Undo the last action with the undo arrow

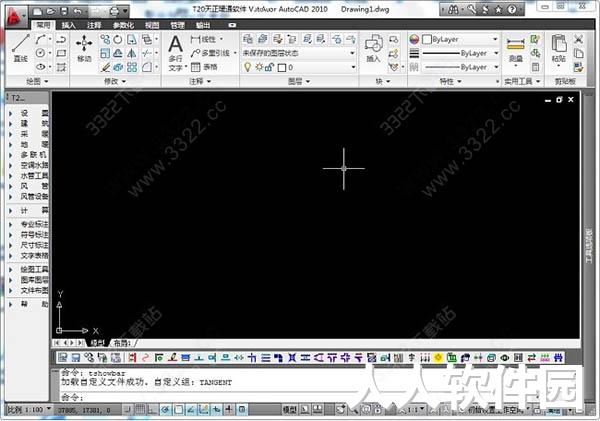pos(77,11)
